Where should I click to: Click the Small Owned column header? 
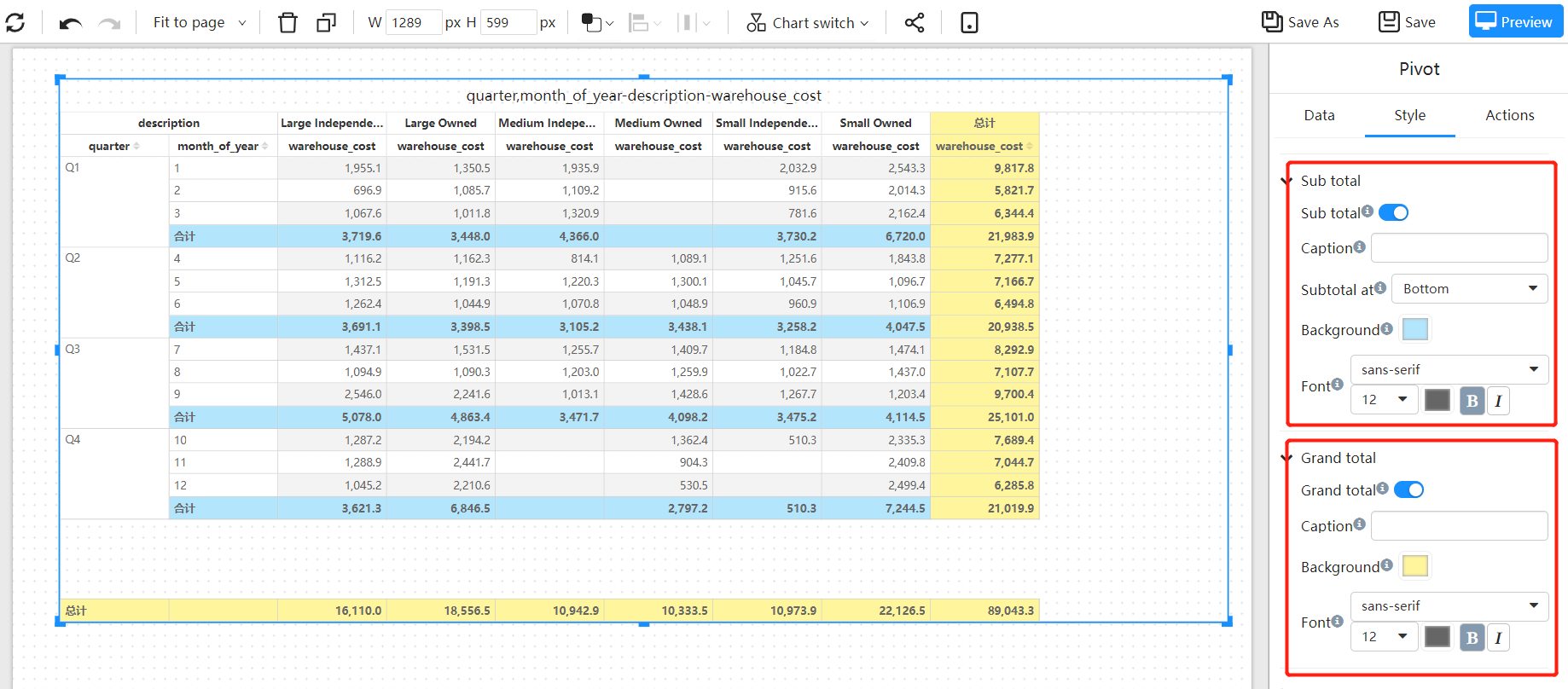point(875,123)
